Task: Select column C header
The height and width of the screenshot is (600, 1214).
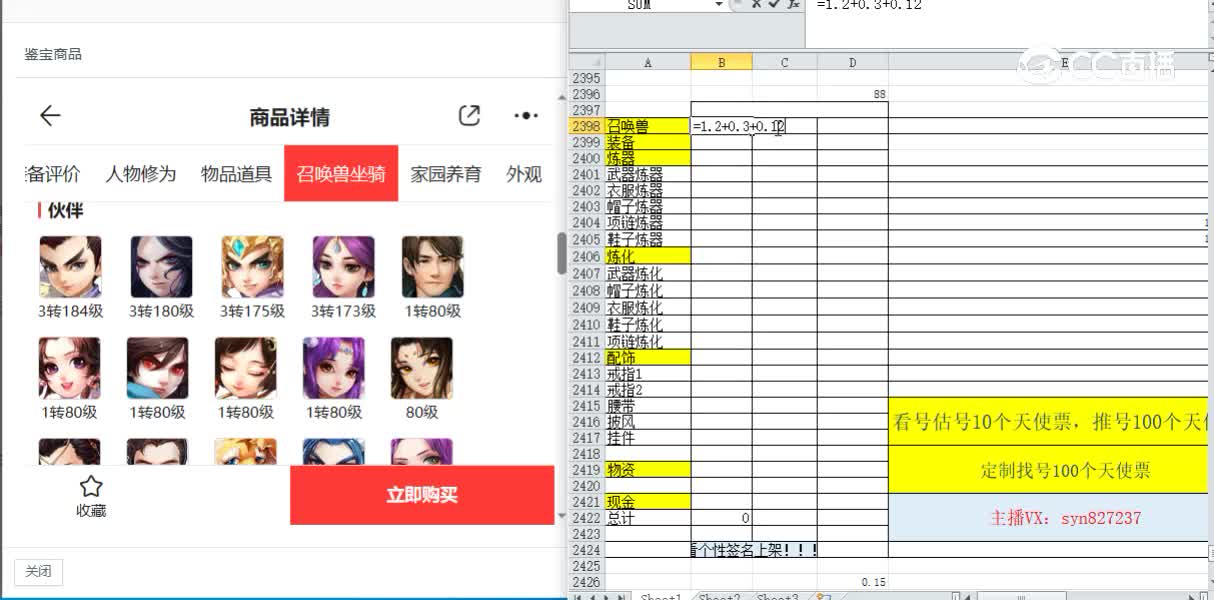Action: click(x=785, y=62)
